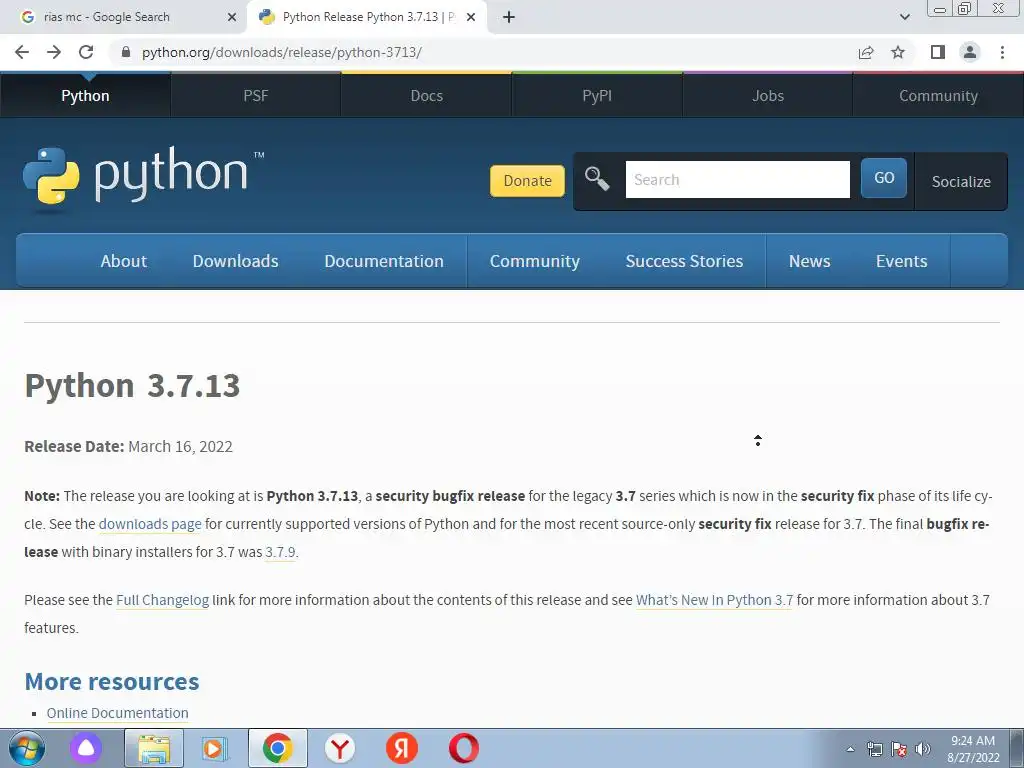Go forward using the browser forward arrow
1024x768 pixels.
tap(54, 52)
